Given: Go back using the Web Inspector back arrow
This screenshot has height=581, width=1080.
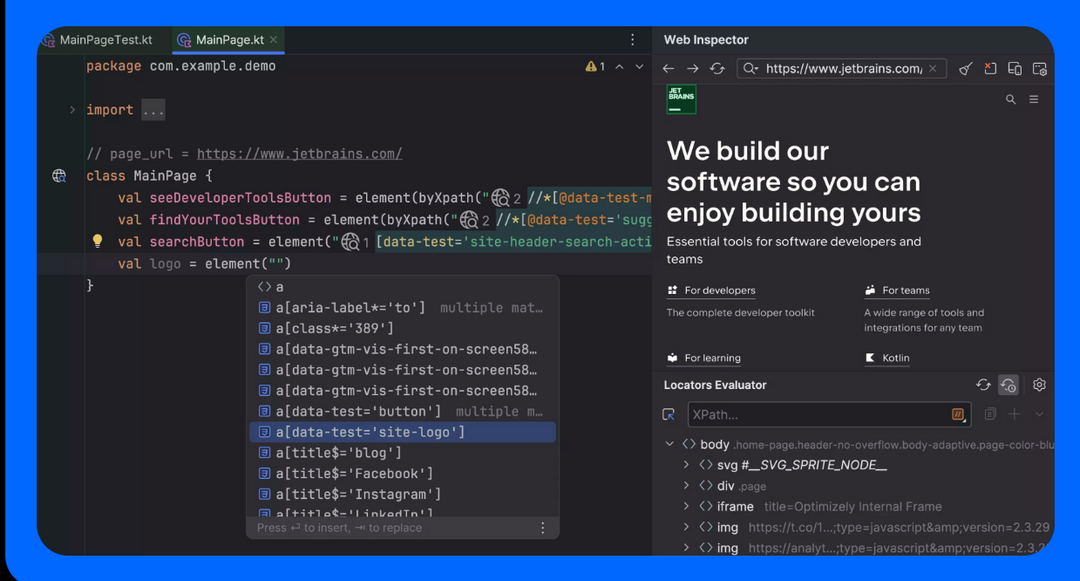Looking at the screenshot, I should pyautogui.click(x=669, y=69).
